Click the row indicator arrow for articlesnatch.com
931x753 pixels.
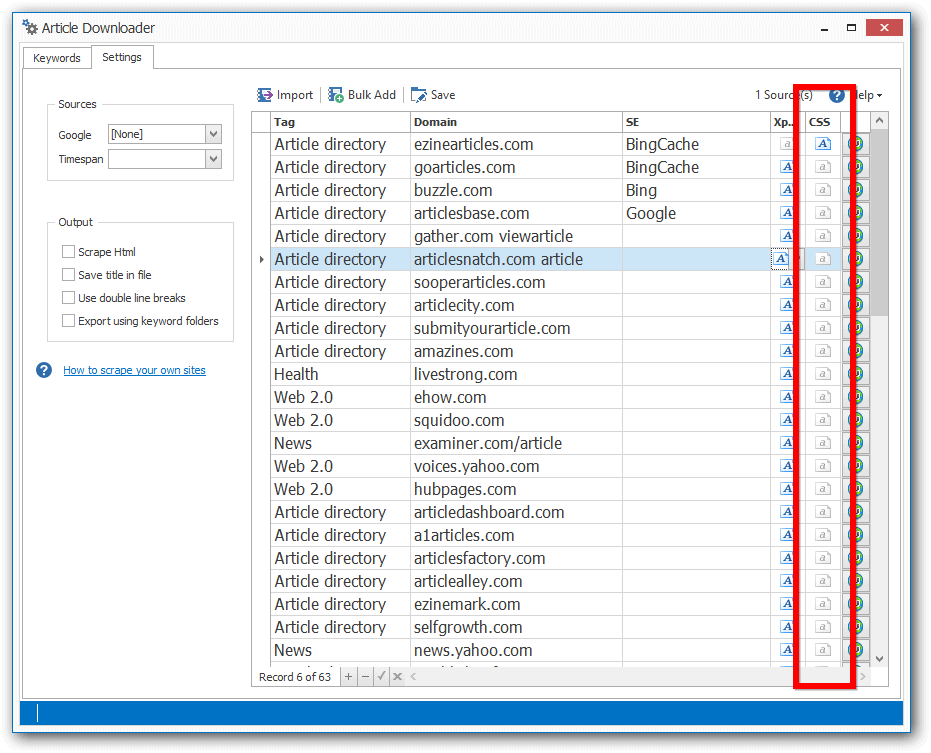(x=261, y=260)
